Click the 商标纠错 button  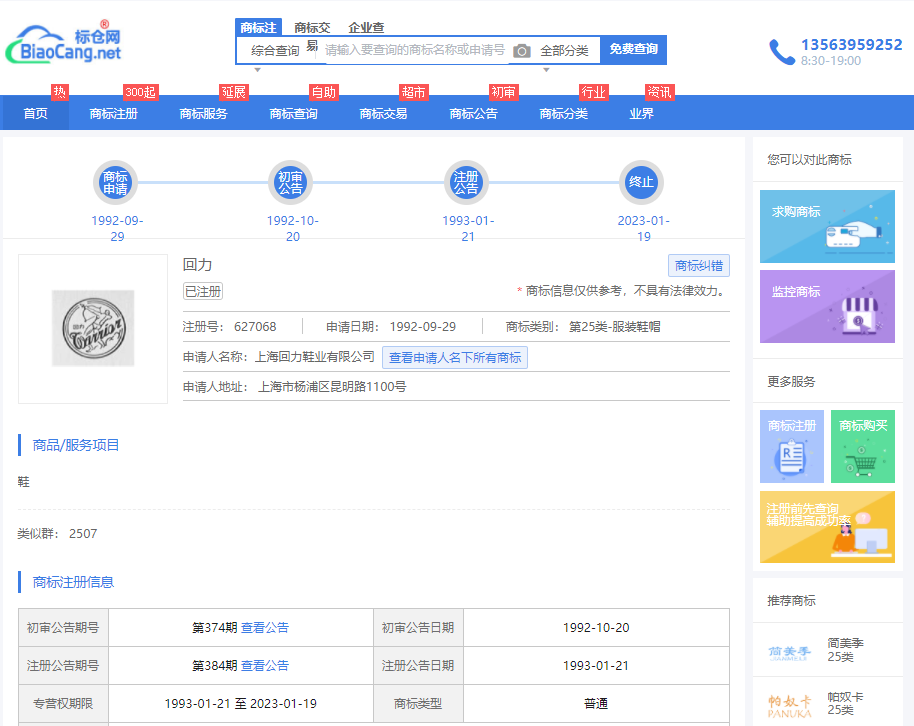699,266
